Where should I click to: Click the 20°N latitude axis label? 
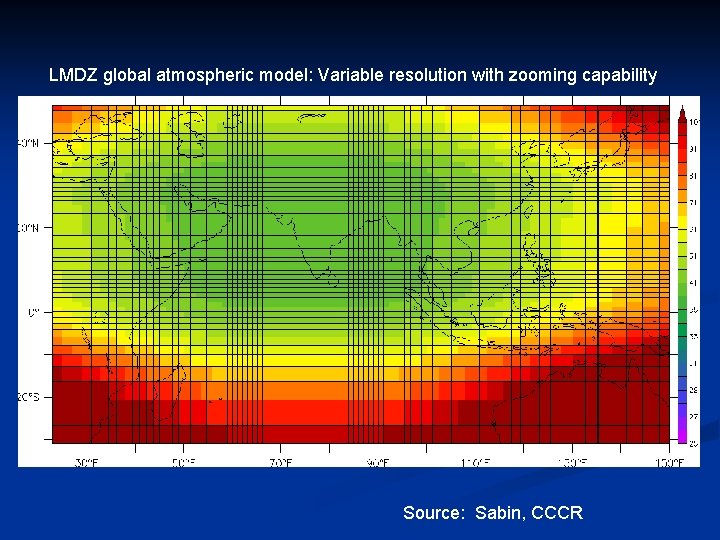(28, 228)
